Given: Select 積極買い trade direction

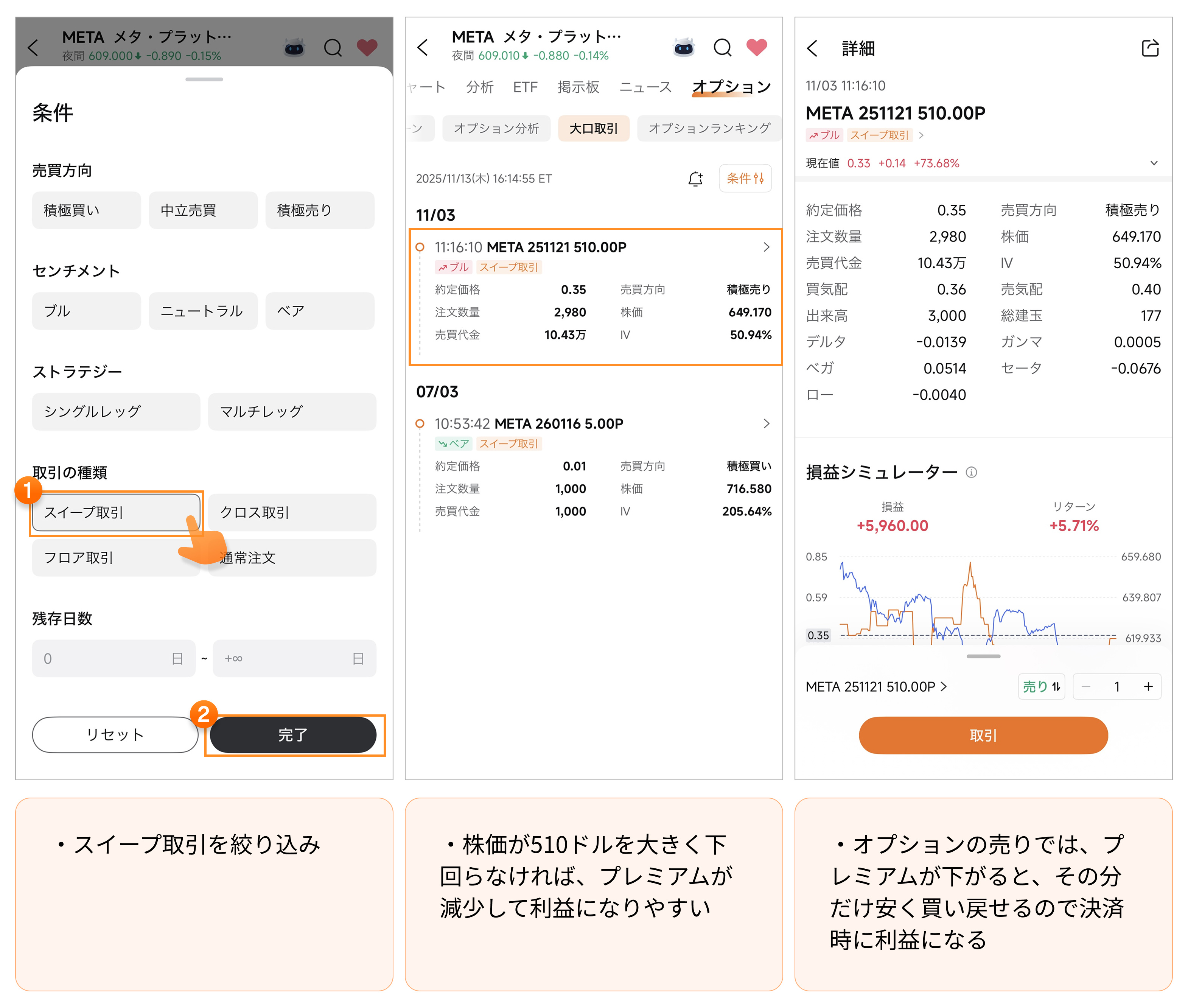Looking at the screenshot, I should click(x=86, y=210).
